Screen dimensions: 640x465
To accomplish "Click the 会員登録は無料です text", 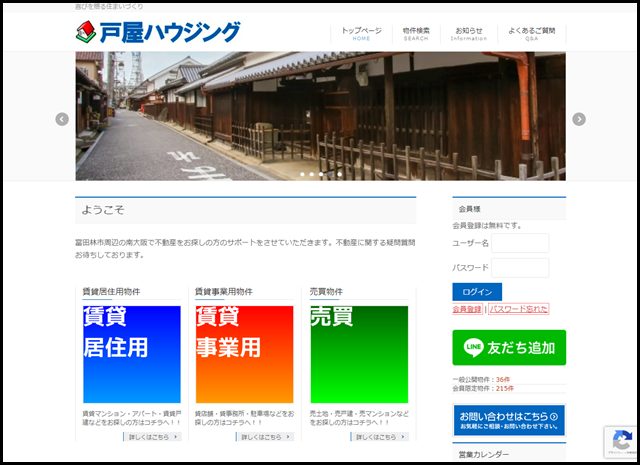I will click(x=487, y=225).
